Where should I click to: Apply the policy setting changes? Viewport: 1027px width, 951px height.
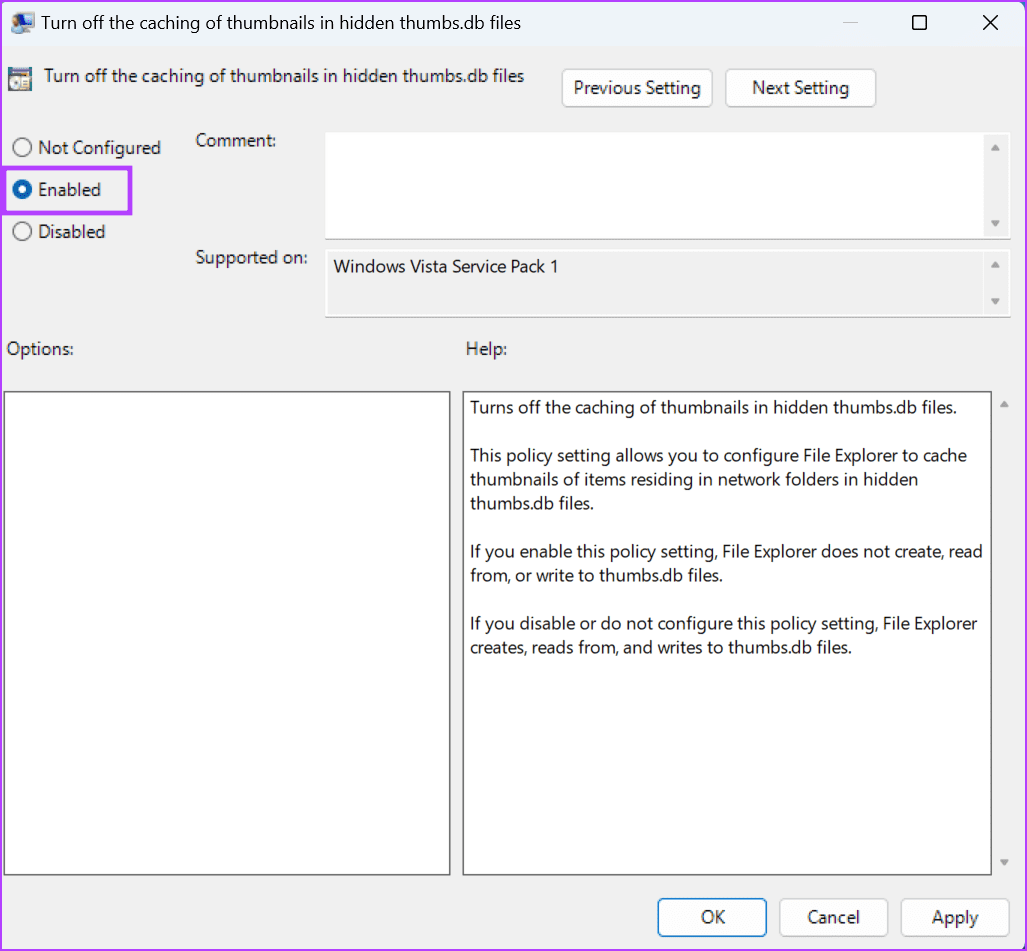click(954, 917)
